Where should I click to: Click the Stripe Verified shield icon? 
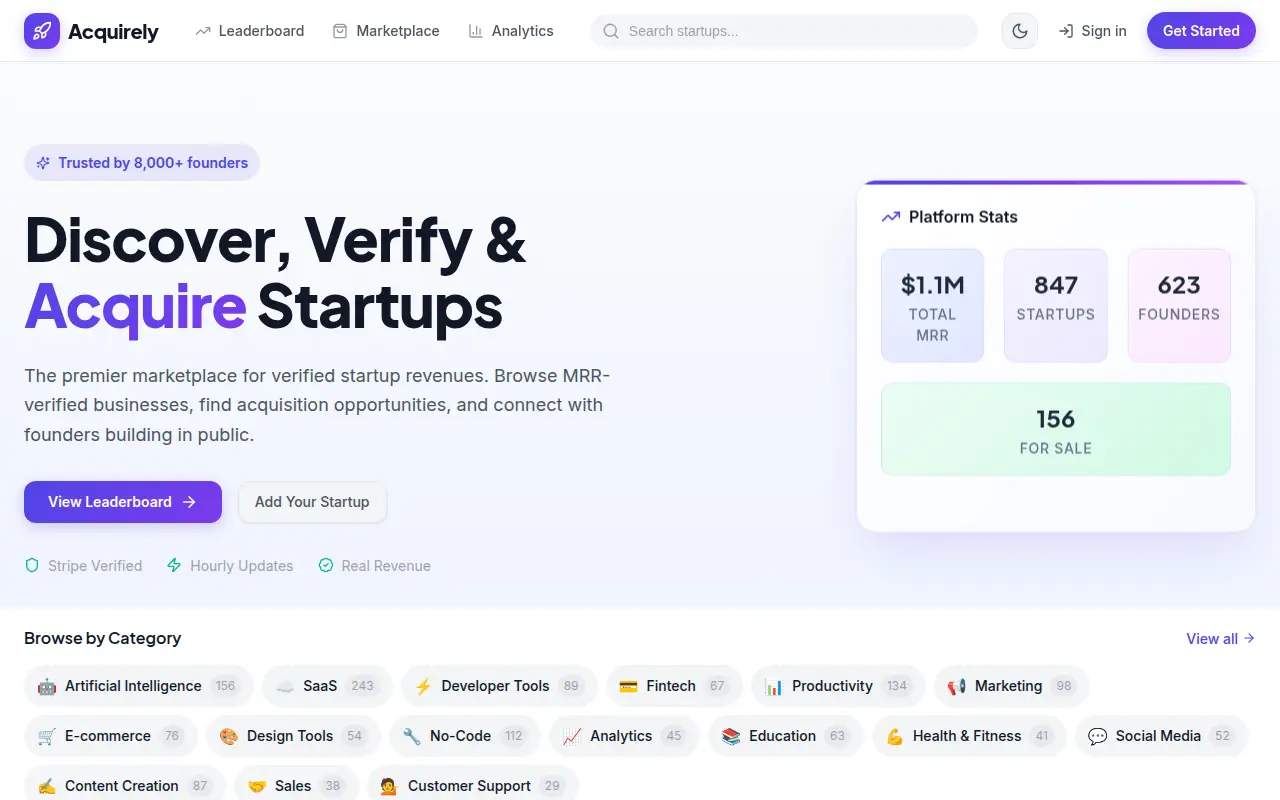32,566
